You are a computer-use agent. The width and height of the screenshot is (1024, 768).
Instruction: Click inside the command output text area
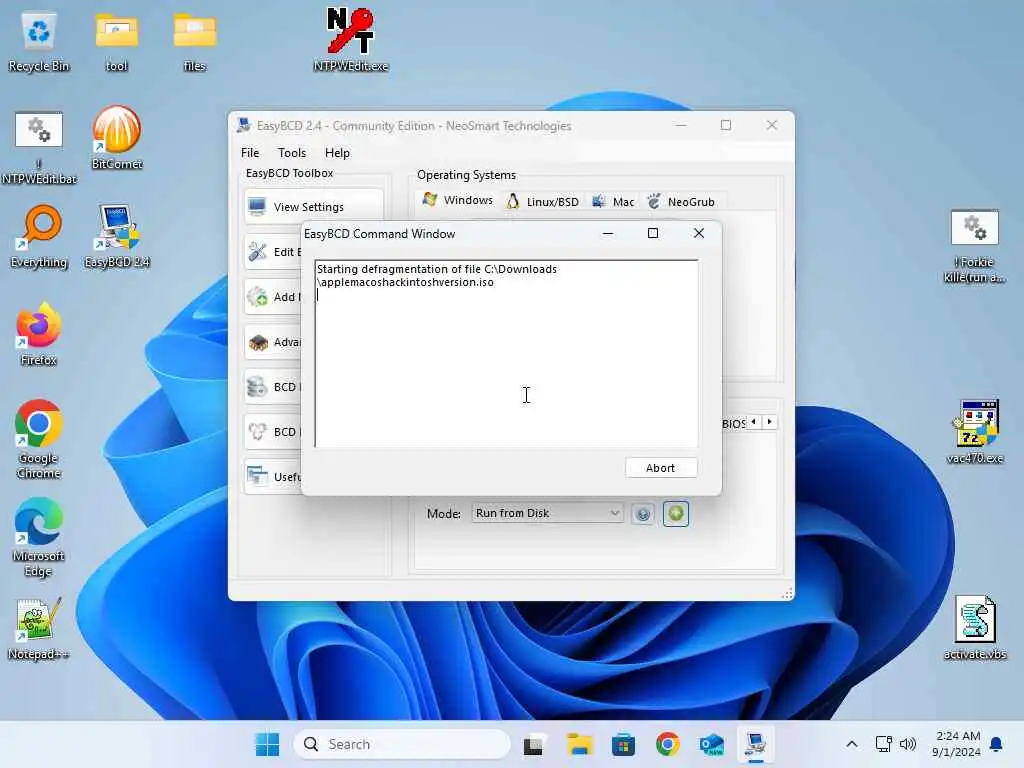[506, 353]
